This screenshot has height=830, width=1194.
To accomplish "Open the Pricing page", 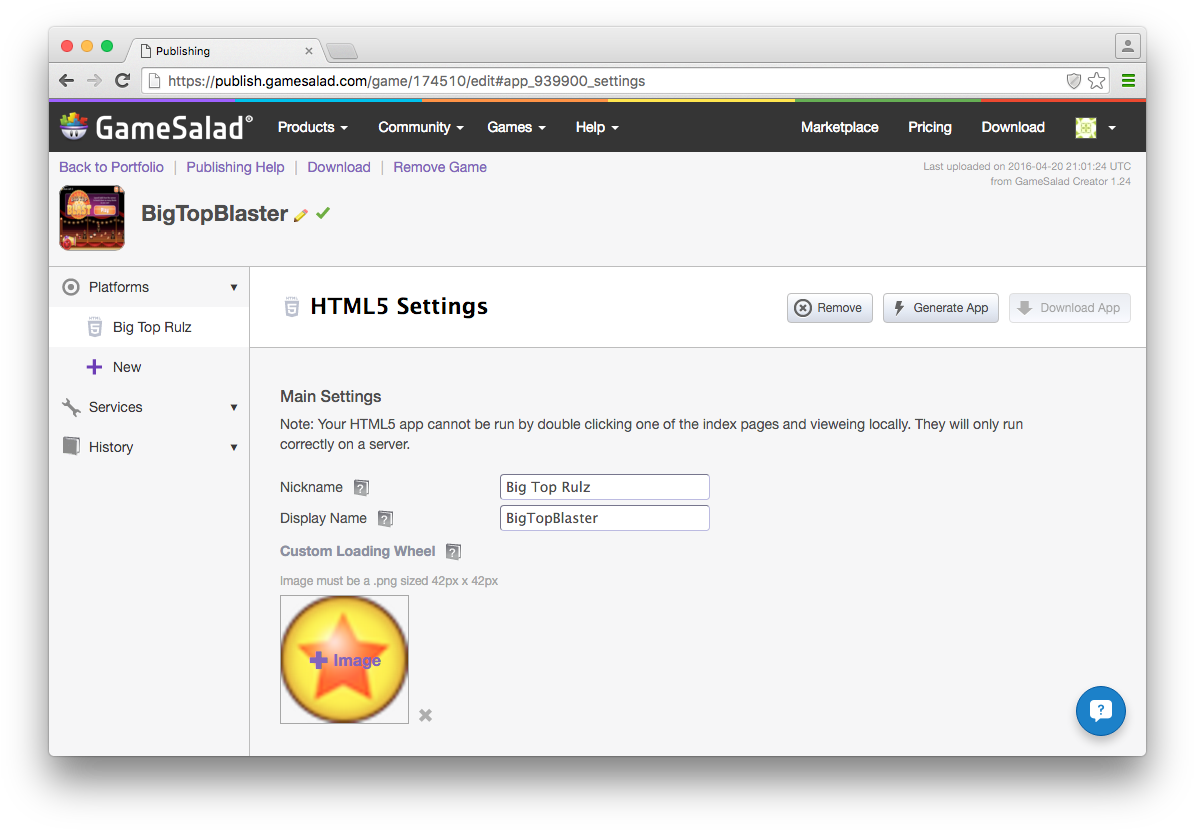I will point(930,127).
